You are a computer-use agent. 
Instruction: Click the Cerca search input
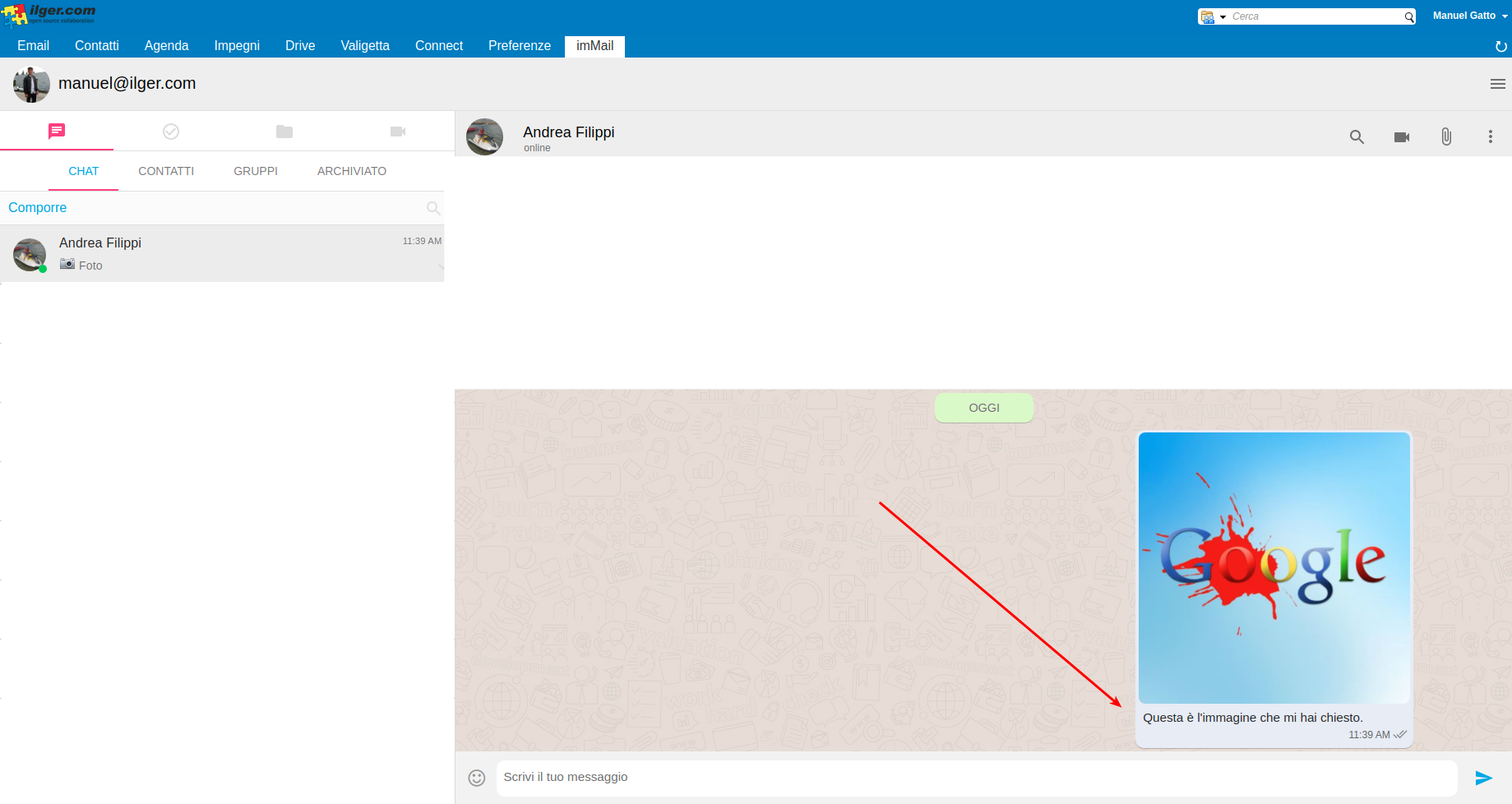pos(1315,16)
